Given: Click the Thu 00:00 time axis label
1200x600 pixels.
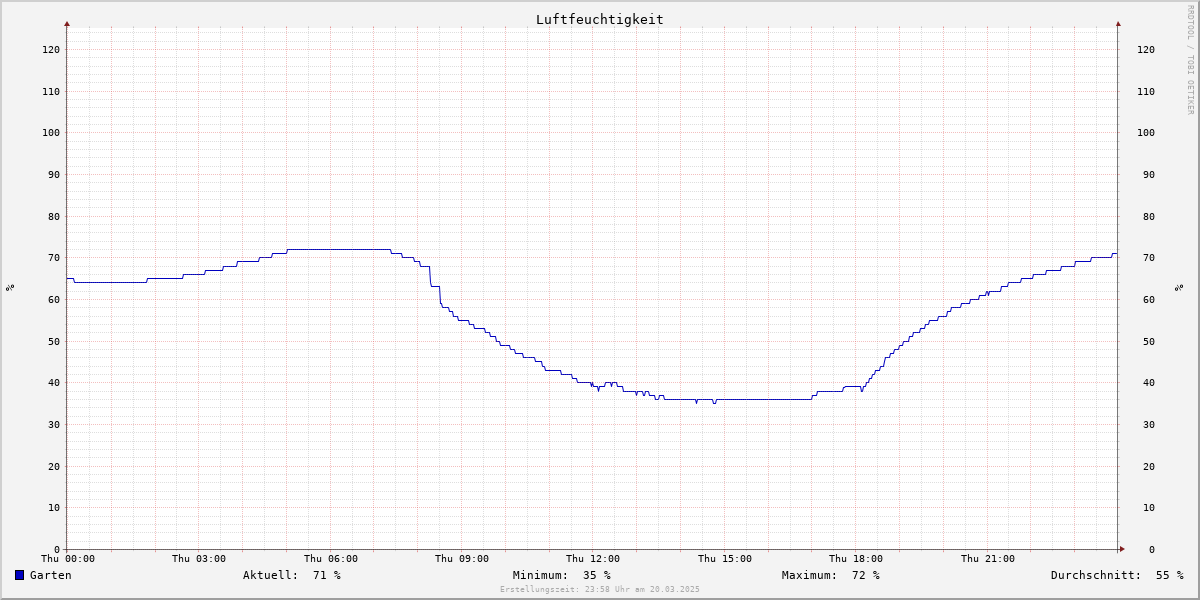Looking at the screenshot, I should click(68, 559).
